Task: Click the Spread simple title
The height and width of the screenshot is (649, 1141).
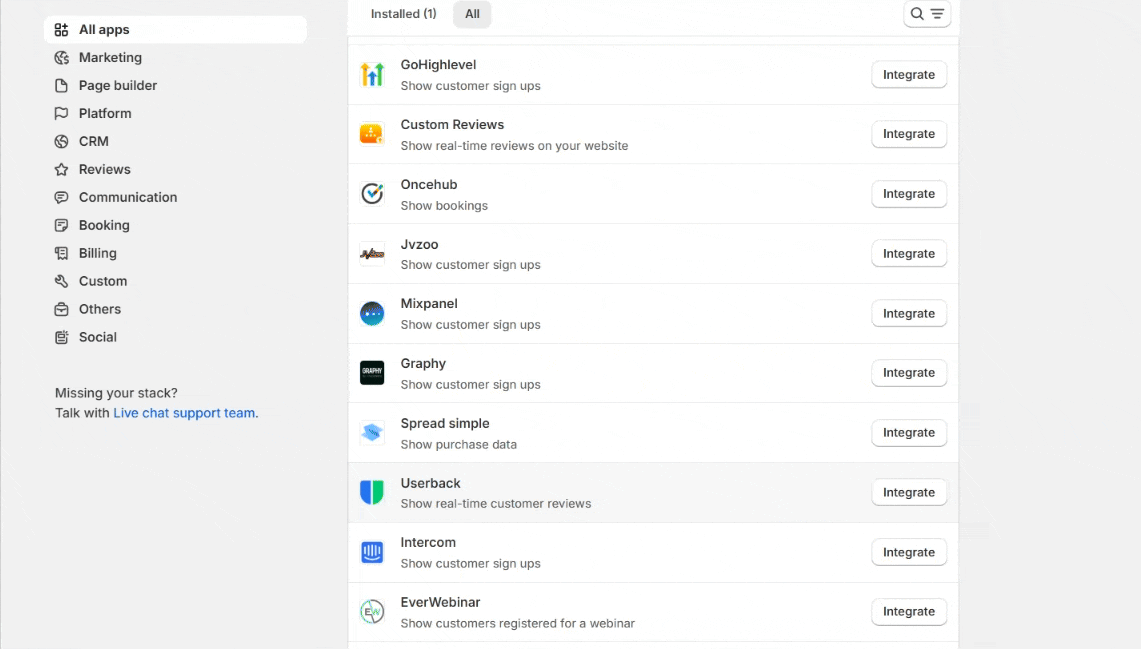Action: [445, 423]
